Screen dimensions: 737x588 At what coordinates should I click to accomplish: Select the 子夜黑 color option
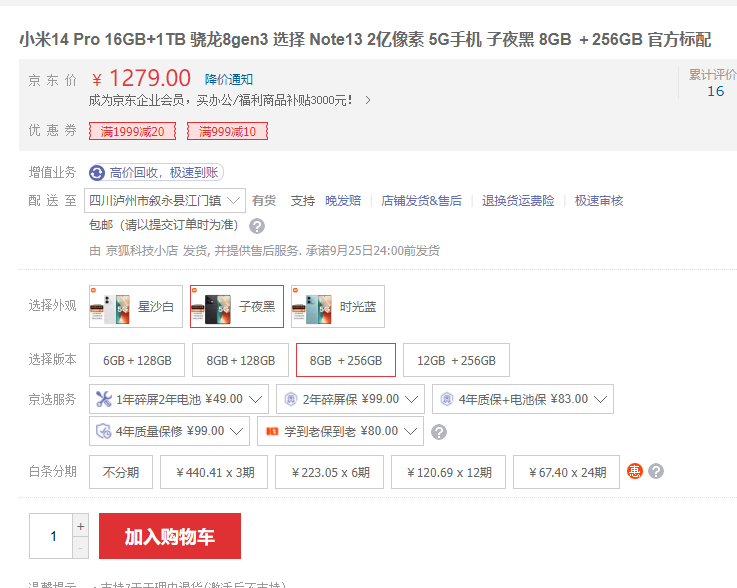coord(237,306)
